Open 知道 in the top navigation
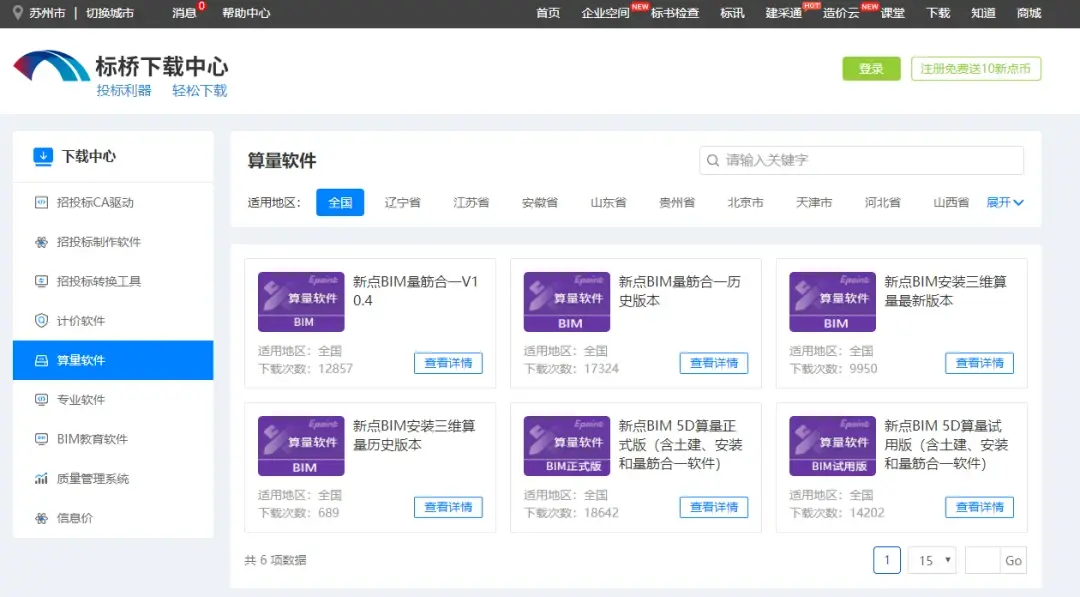 [984, 13]
